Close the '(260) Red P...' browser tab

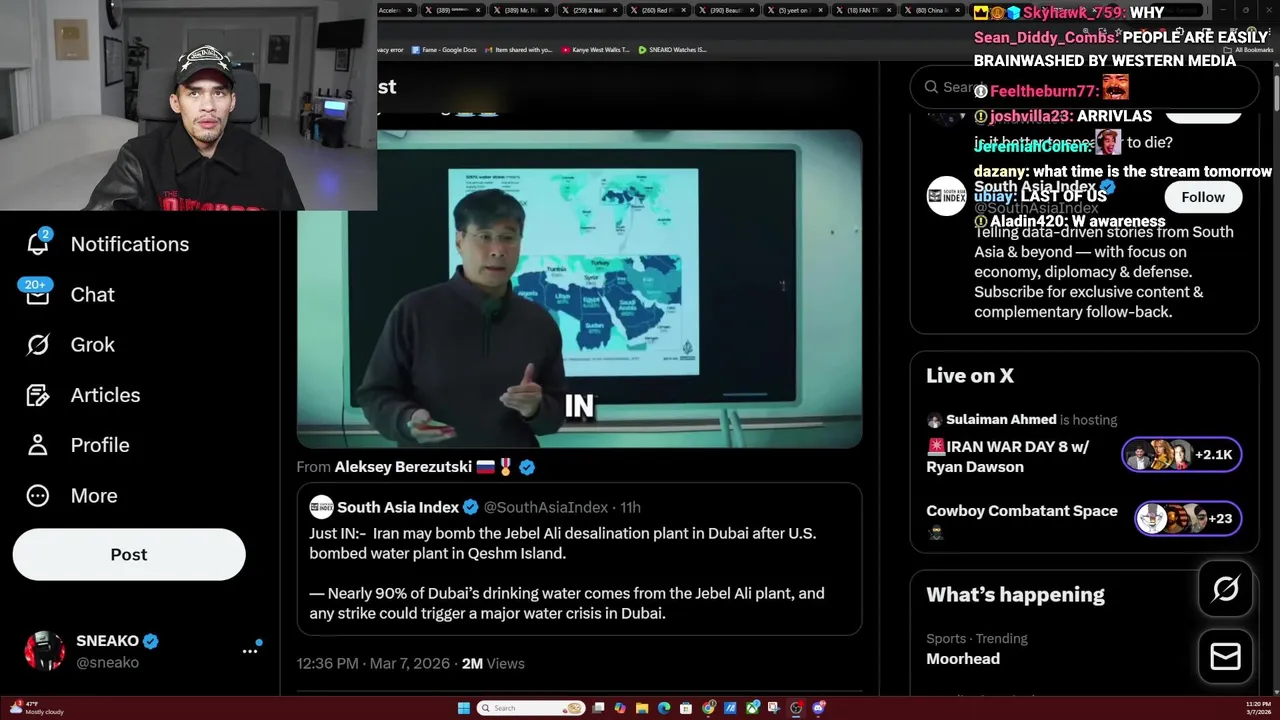[x=683, y=10]
